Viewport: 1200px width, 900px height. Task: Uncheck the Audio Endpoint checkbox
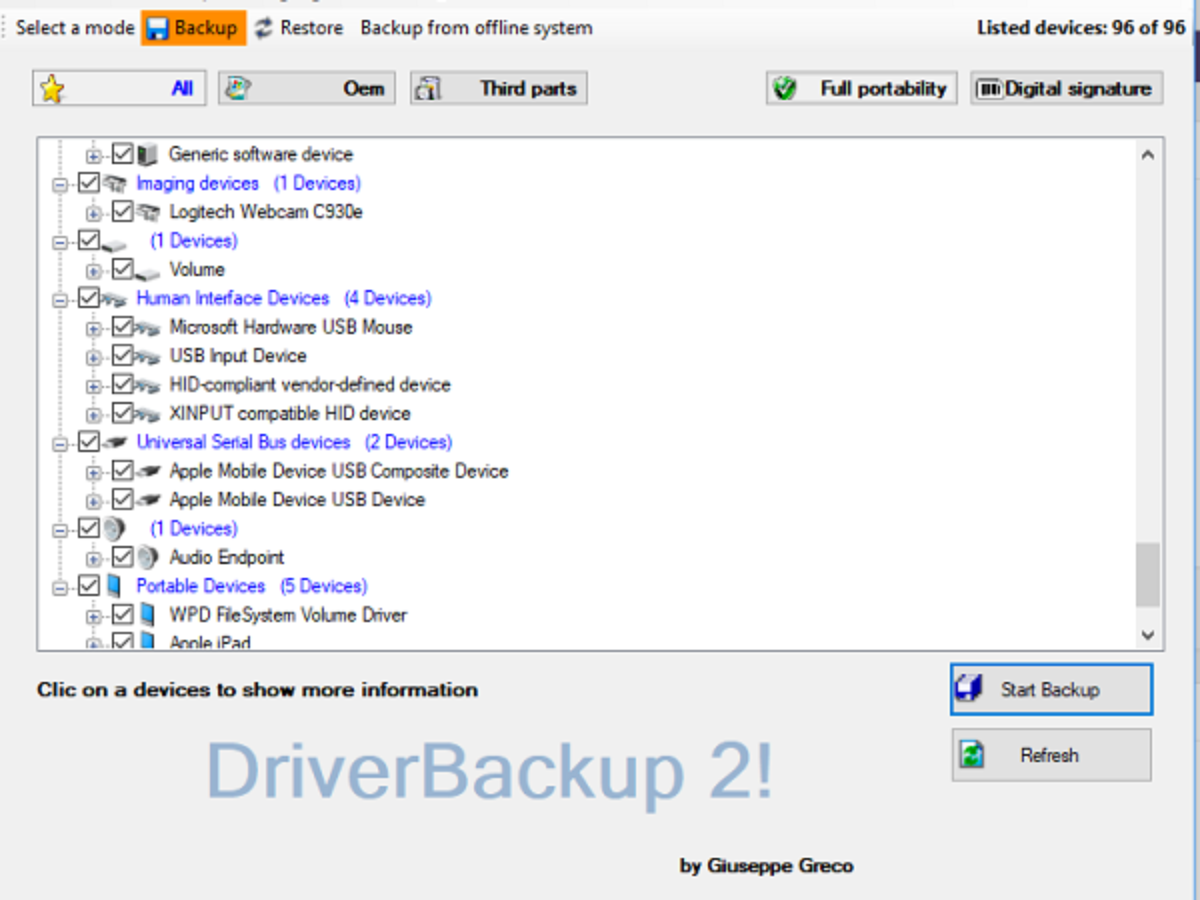(x=123, y=558)
